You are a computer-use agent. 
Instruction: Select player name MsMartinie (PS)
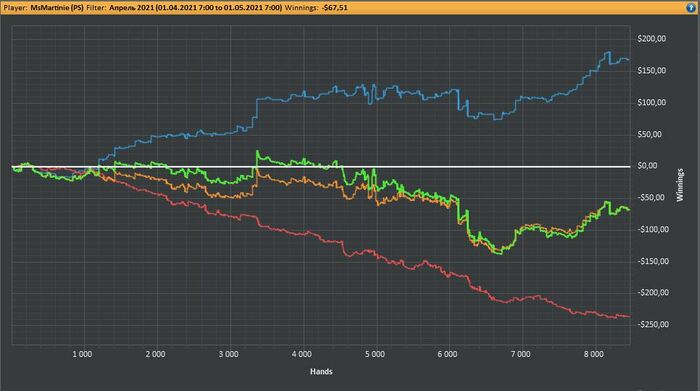57,8
